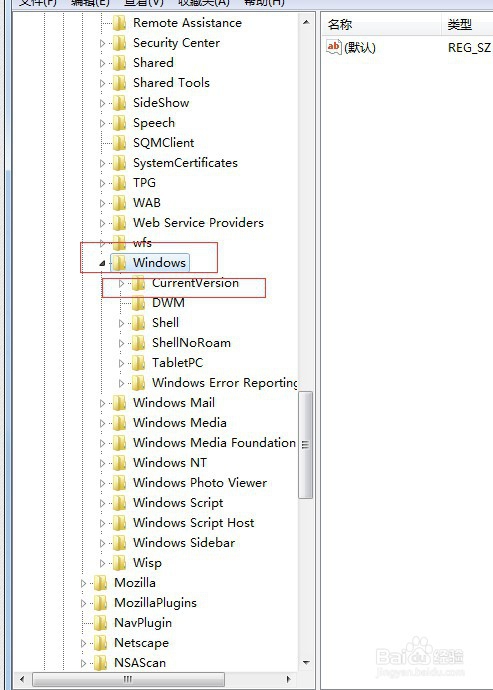Click the ShellNoRoam folder icon
493x690 pixels.
click(138, 343)
